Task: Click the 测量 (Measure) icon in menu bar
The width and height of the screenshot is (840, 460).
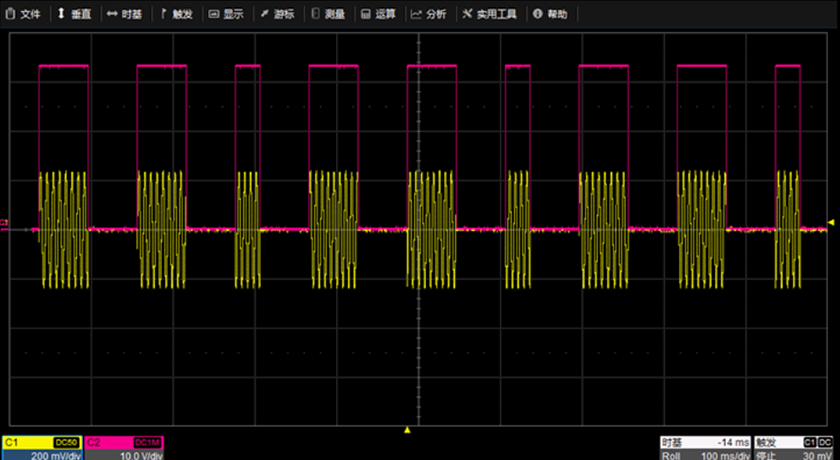Action: [x=316, y=15]
